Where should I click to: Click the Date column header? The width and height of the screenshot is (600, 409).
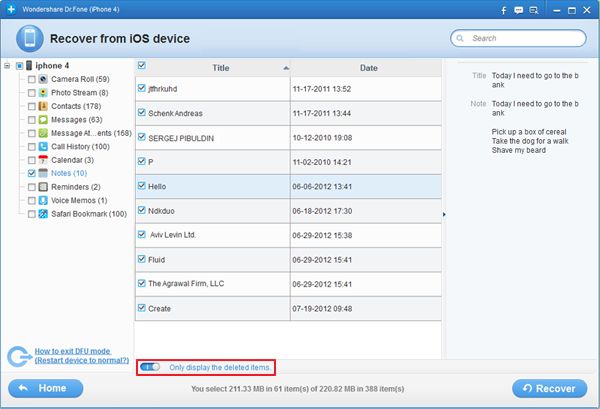368,68
